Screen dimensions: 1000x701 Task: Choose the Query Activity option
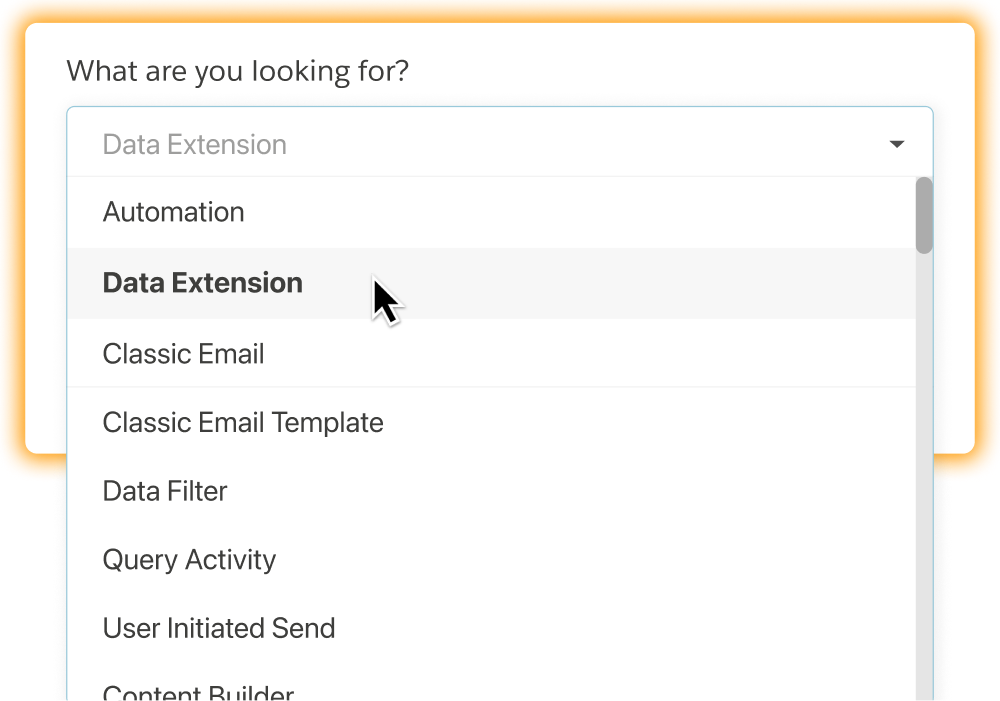[189, 559]
